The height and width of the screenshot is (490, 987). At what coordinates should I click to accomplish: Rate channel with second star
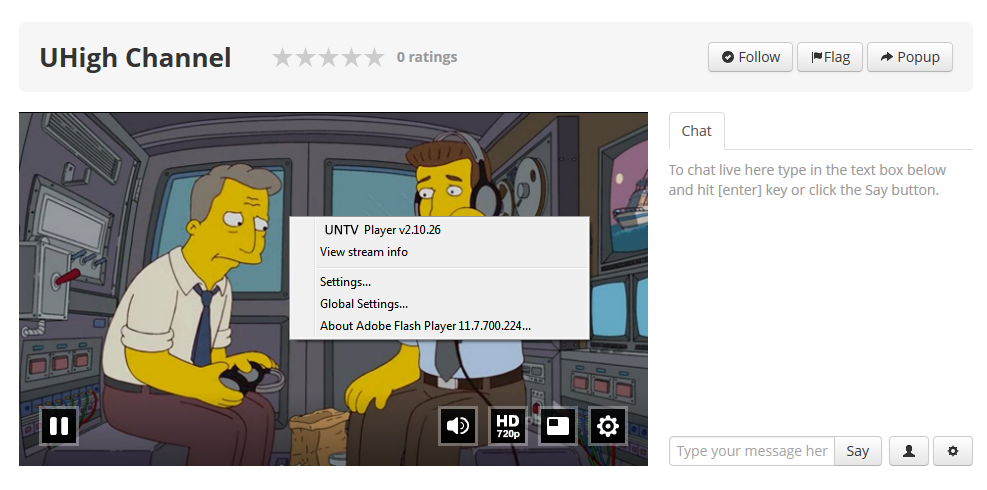click(305, 57)
